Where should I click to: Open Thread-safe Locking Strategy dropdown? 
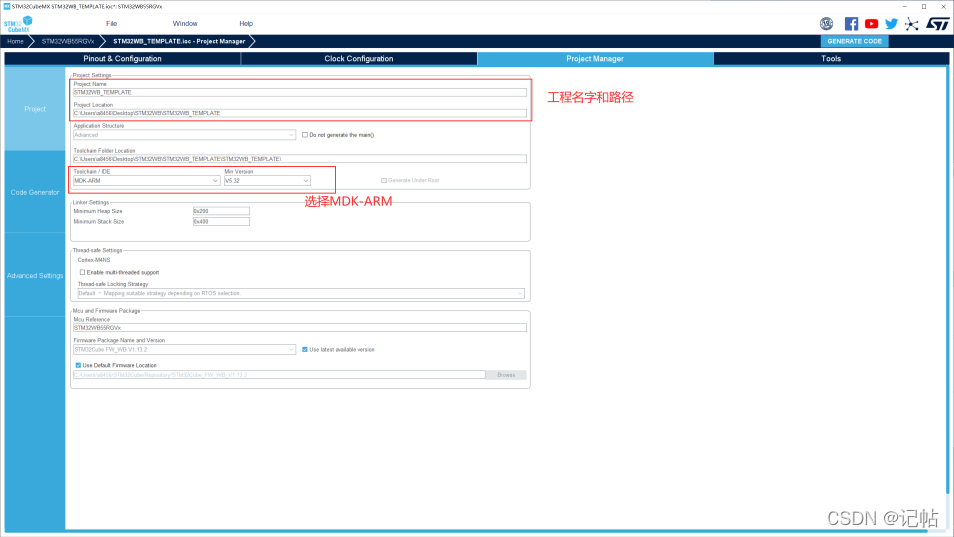click(x=301, y=293)
